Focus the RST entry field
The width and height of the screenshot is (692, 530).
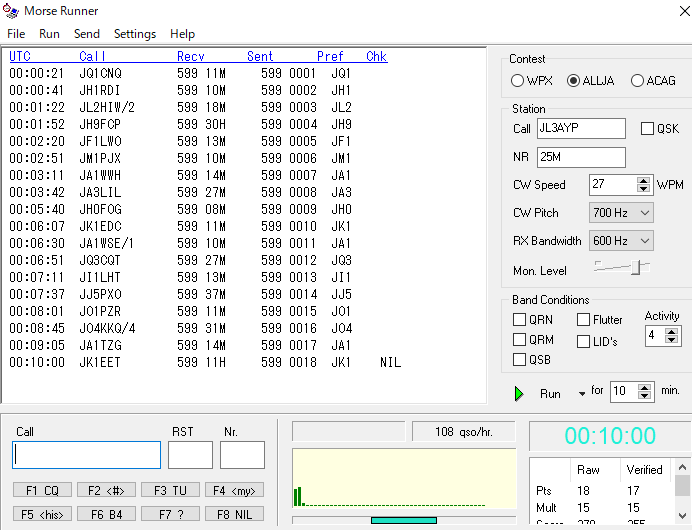(190, 455)
